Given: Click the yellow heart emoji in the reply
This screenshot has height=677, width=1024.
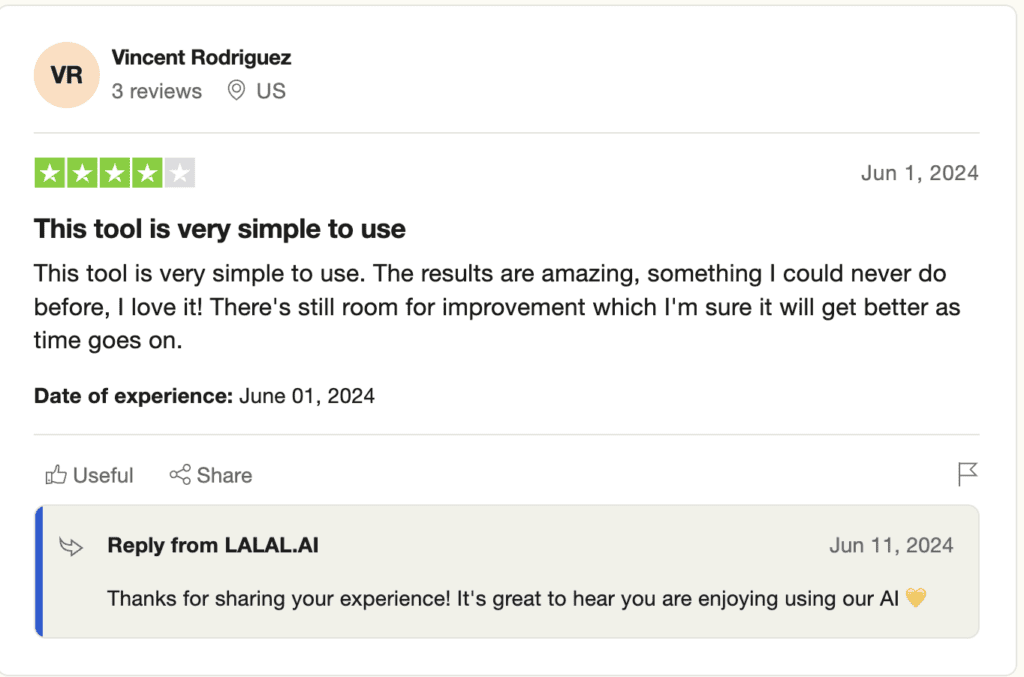Looking at the screenshot, I should coord(916,598).
